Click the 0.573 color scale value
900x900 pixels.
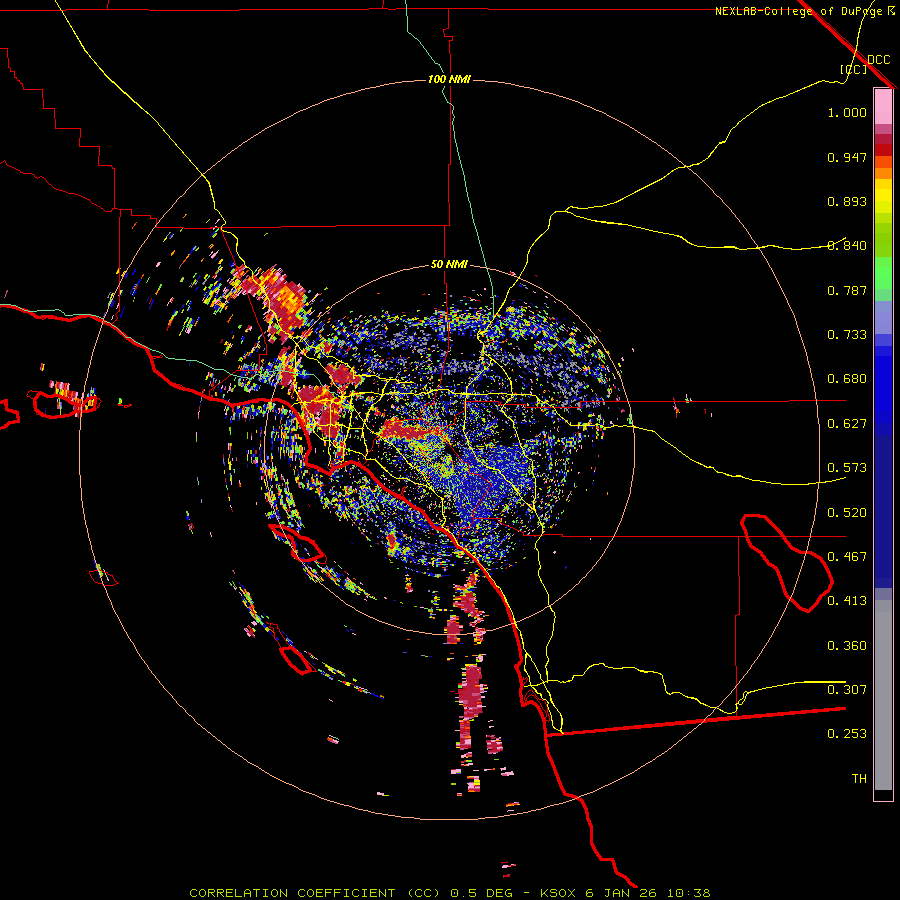tap(847, 468)
